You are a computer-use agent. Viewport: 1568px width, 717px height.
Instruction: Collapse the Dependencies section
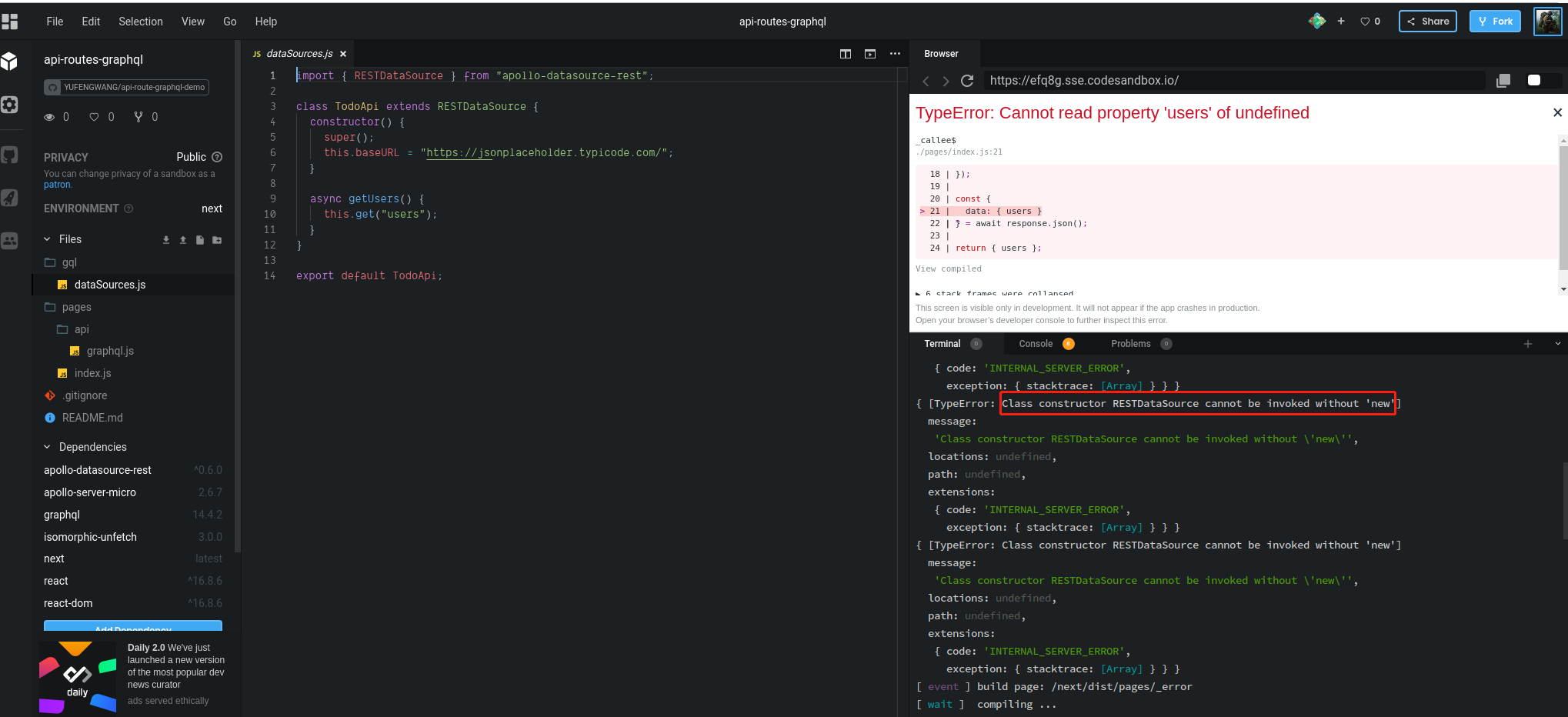(47, 447)
